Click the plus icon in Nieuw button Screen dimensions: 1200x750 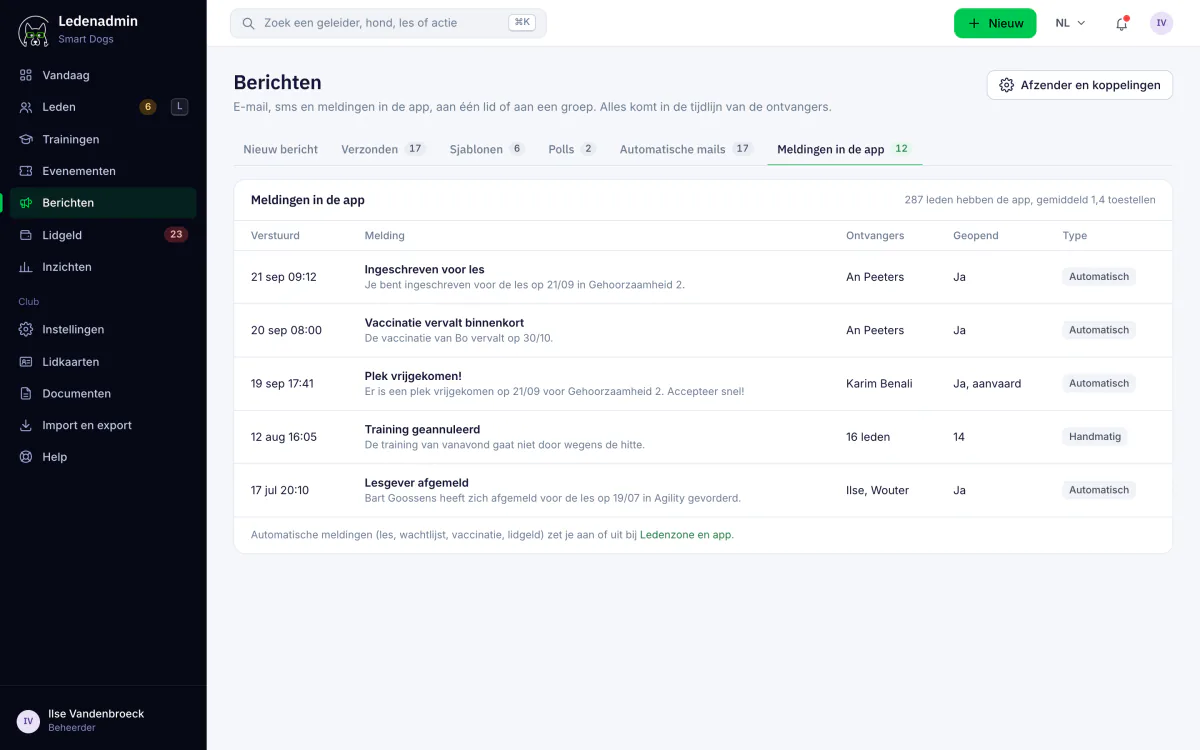point(975,23)
